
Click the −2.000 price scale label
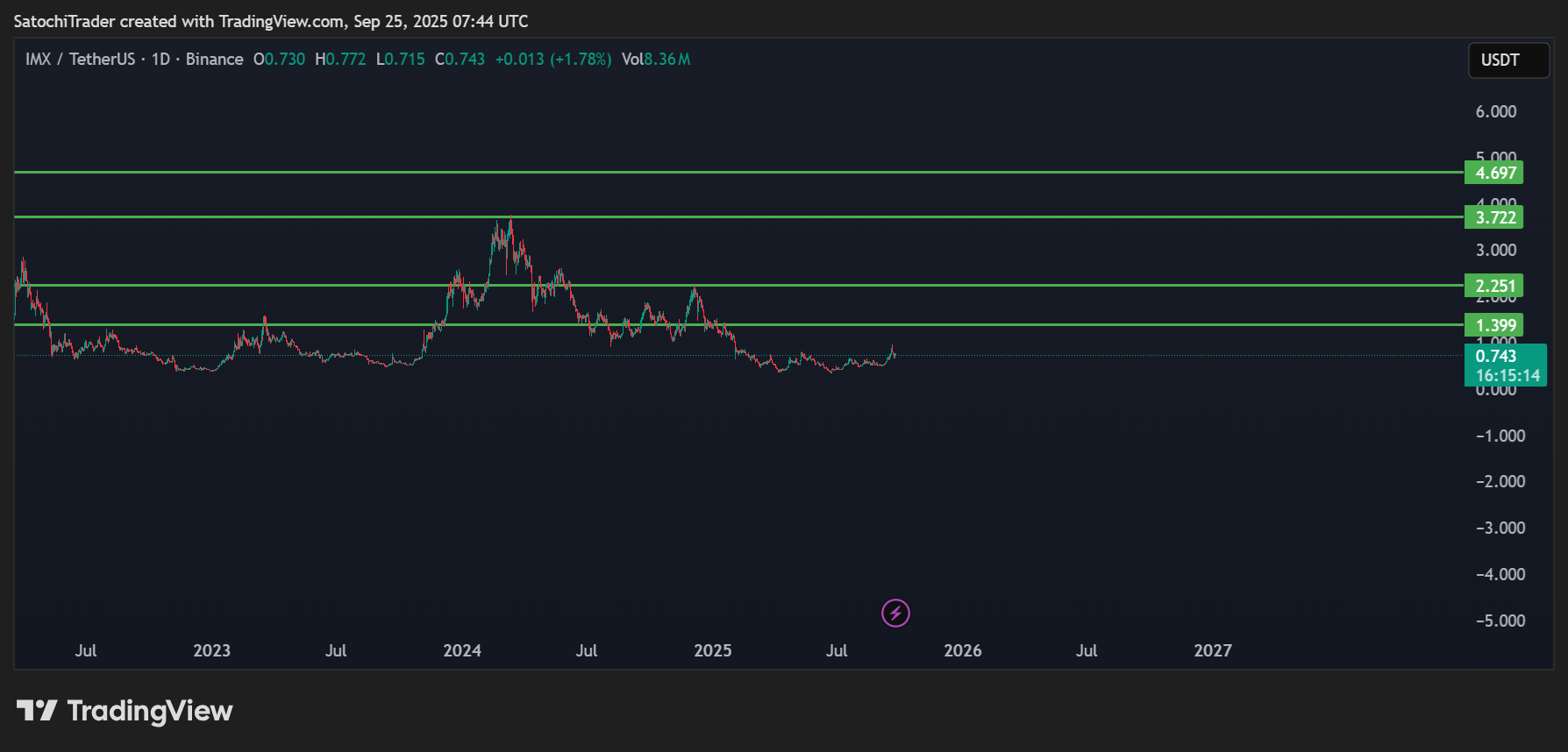[1500, 481]
